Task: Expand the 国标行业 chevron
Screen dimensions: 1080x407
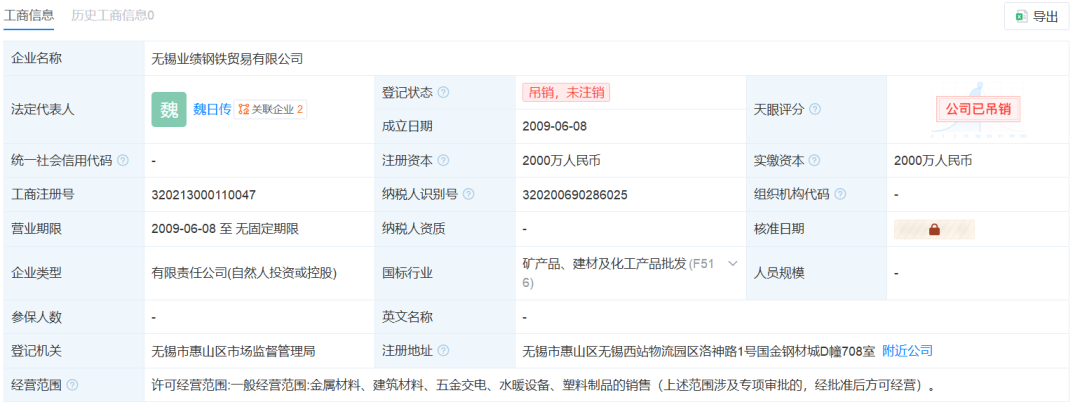Action: pos(733,264)
